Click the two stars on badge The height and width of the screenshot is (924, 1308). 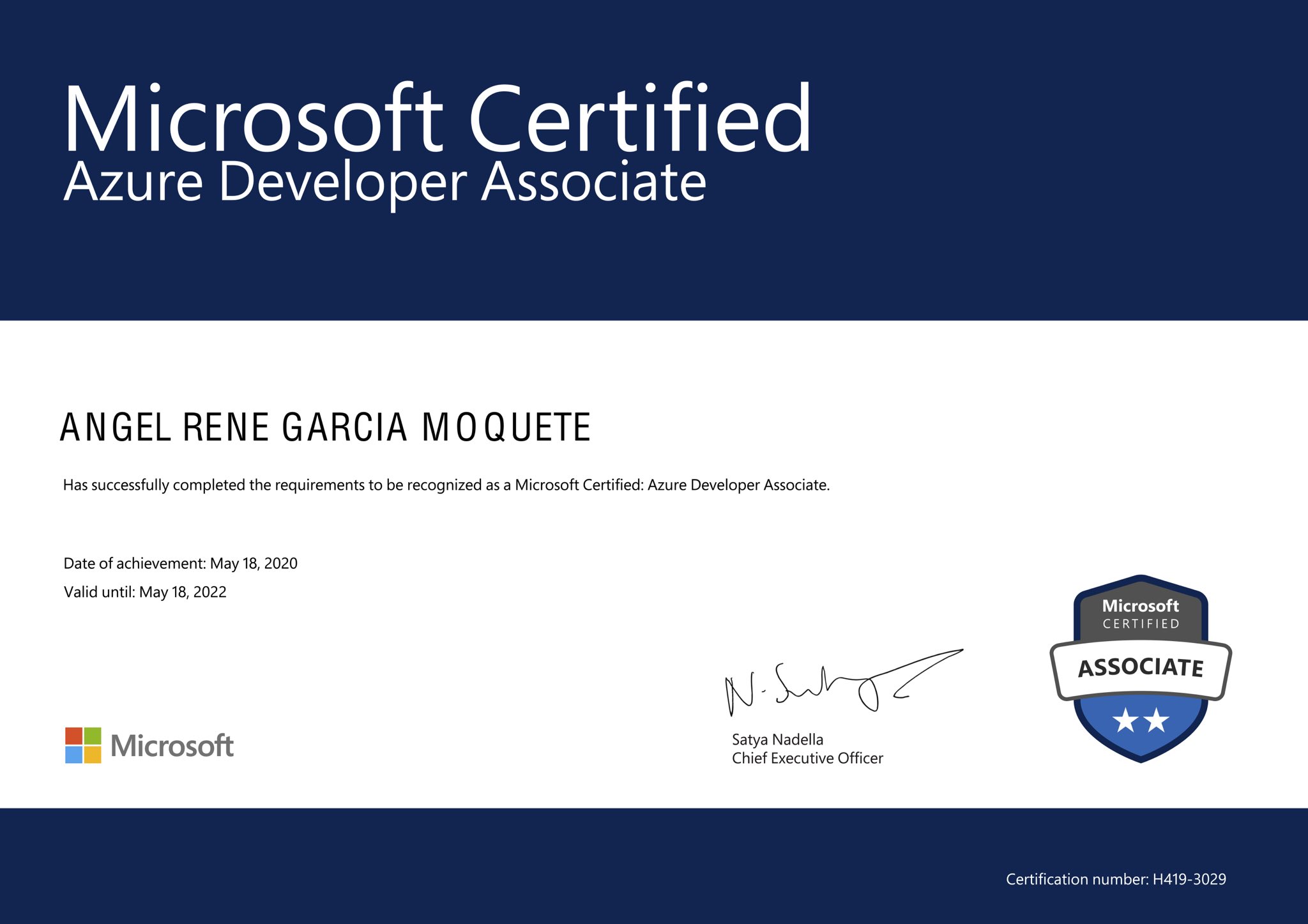click(1141, 720)
